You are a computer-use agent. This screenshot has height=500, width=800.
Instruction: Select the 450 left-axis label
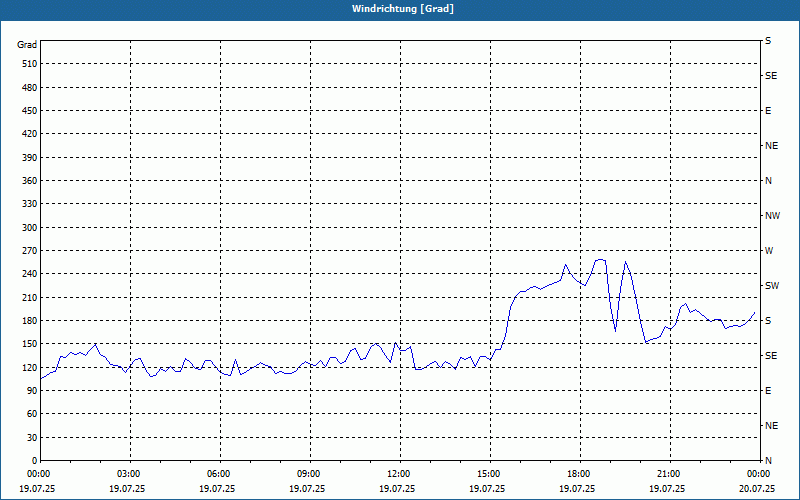30,111
